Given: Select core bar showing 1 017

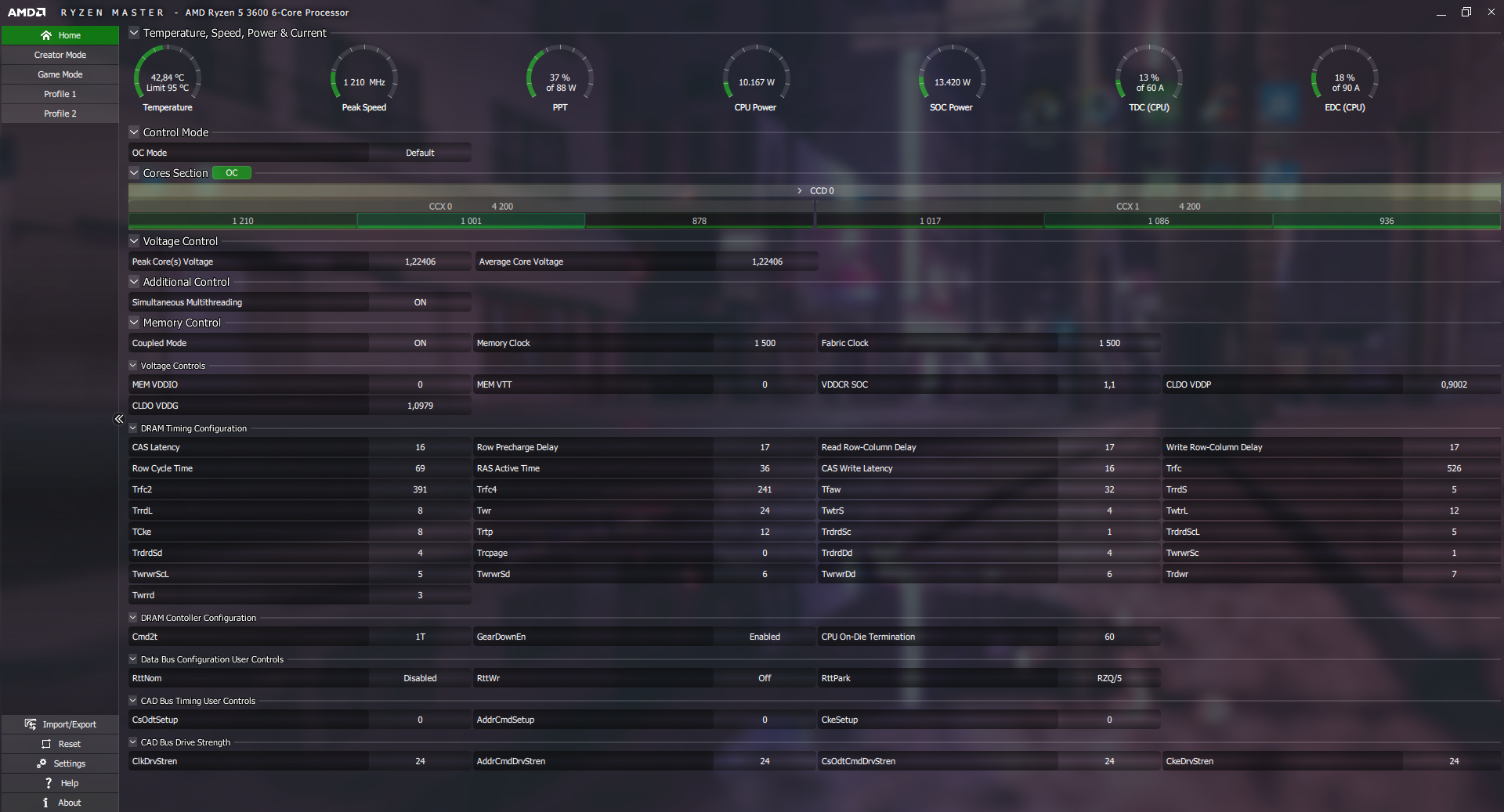Looking at the screenshot, I should tap(930, 221).
